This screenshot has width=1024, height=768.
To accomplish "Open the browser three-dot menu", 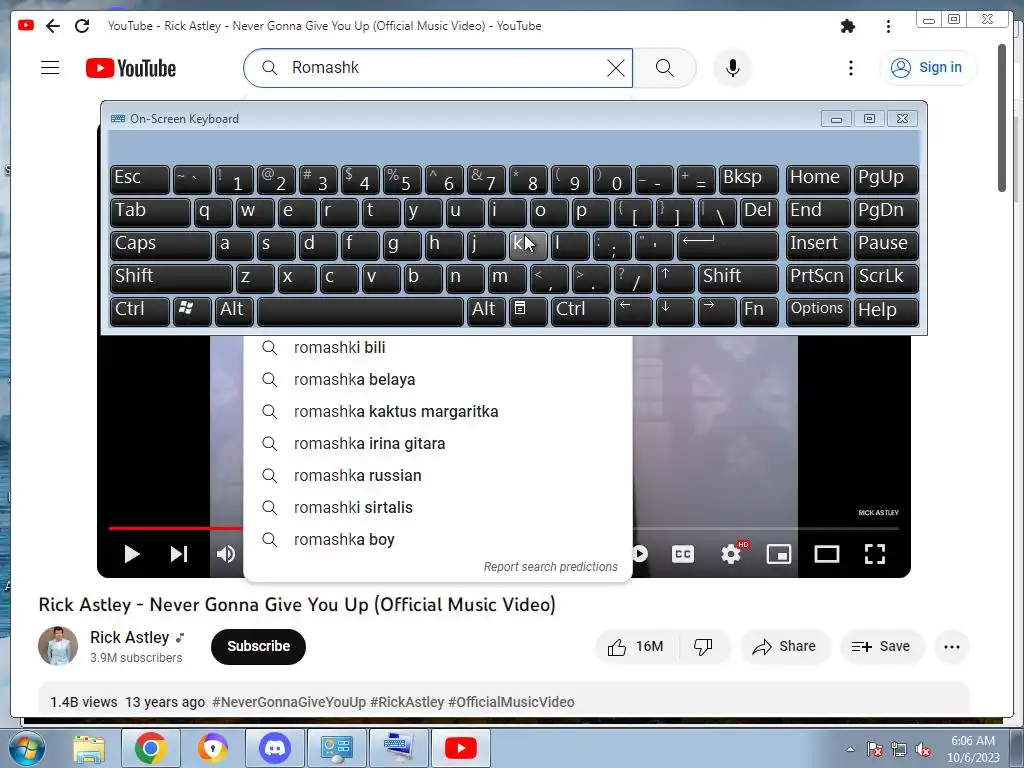I will pyautogui.click(x=888, y=26).
